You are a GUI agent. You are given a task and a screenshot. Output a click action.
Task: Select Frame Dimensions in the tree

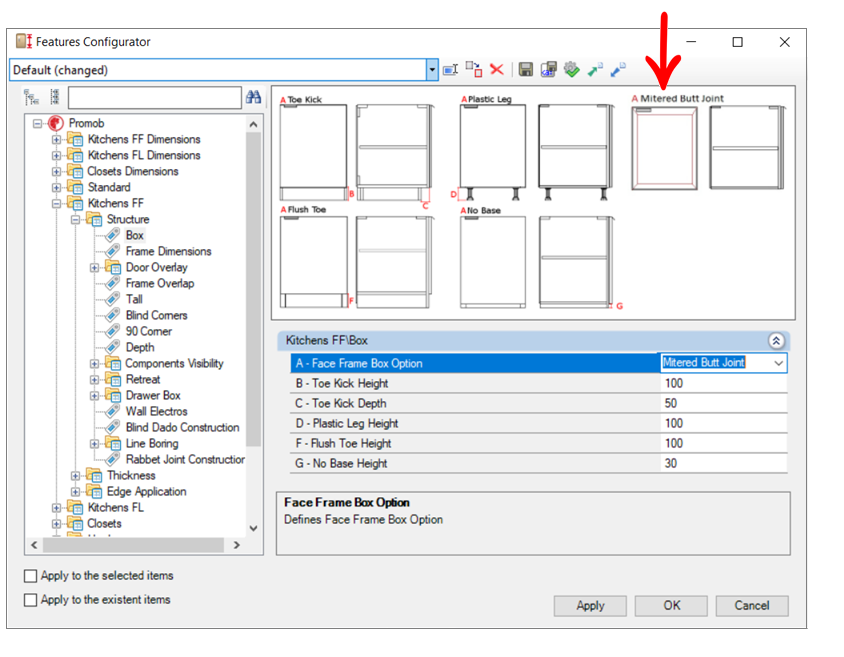click(168, 251)
